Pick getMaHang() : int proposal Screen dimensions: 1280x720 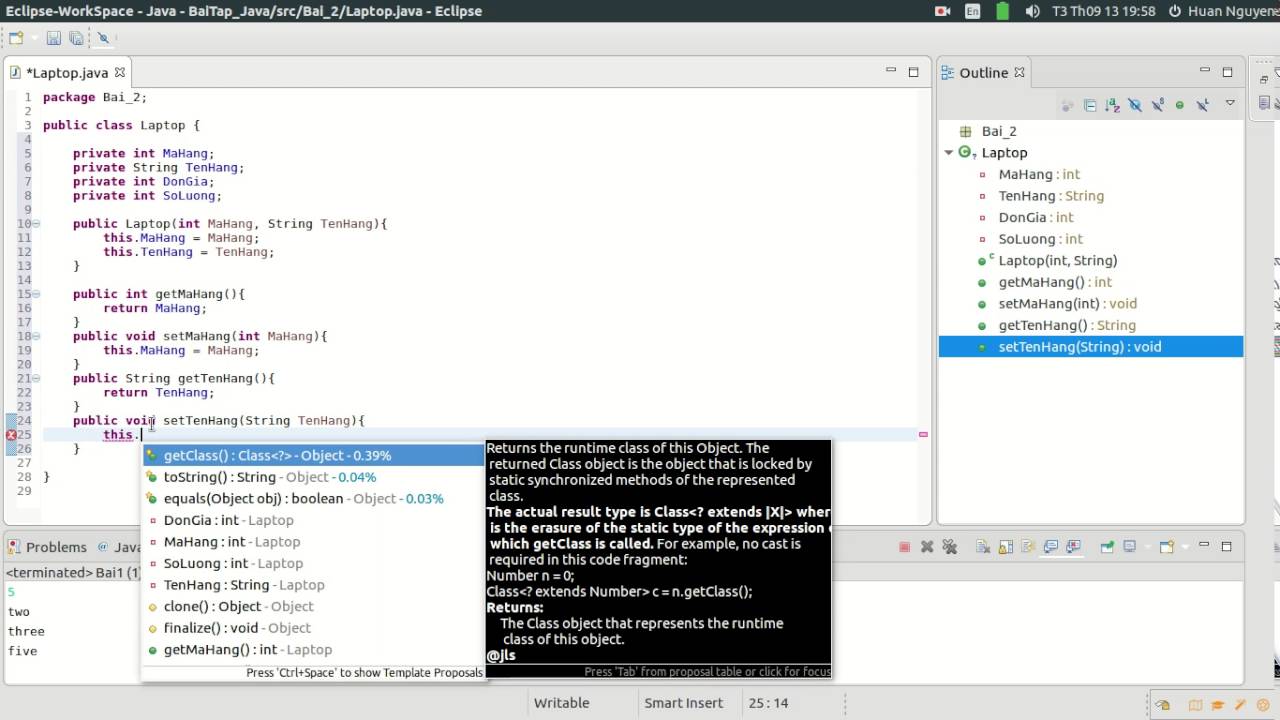click(312, 649)
